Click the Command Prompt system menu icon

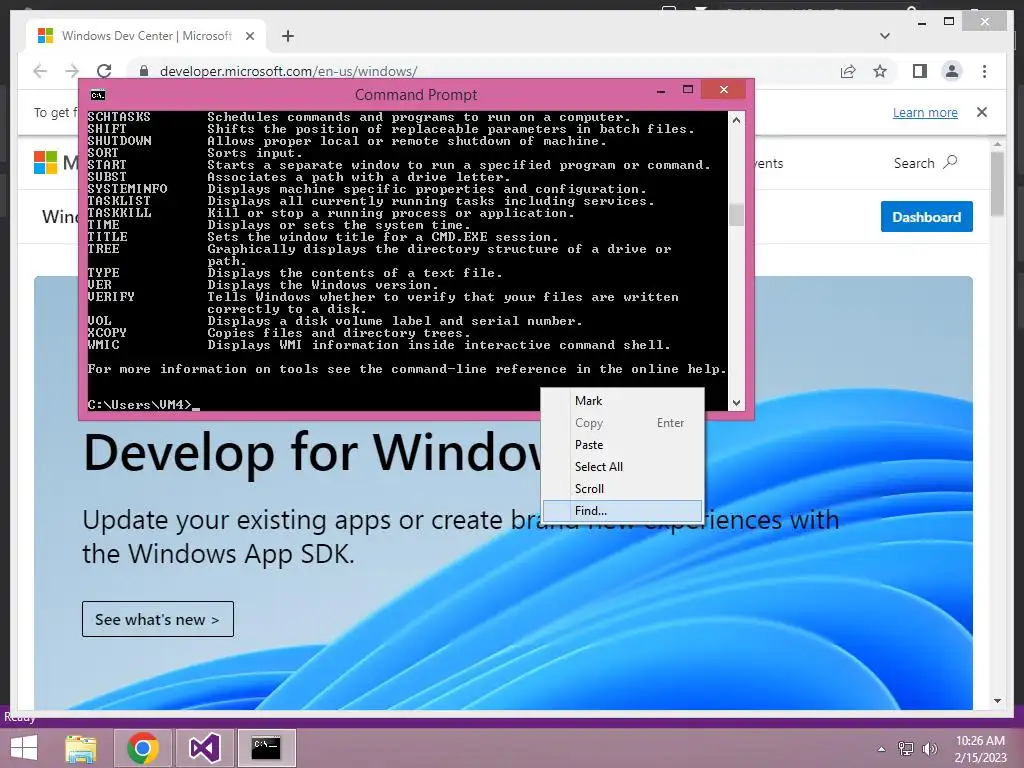click(x=98, y=95)
